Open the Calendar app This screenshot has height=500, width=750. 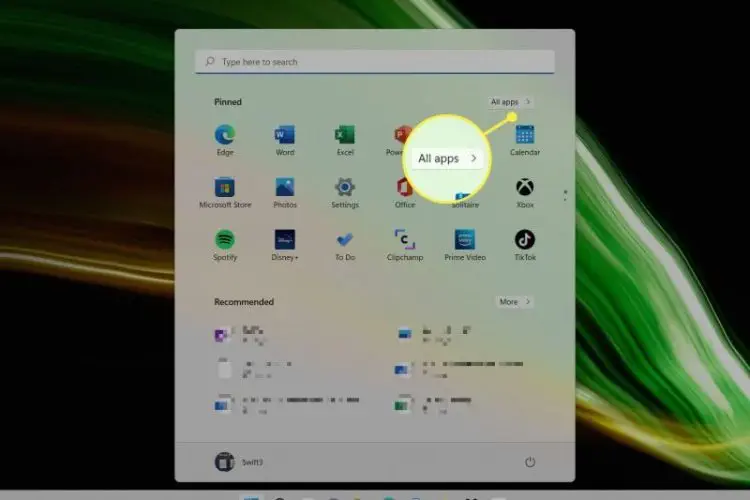click(525, 140)
